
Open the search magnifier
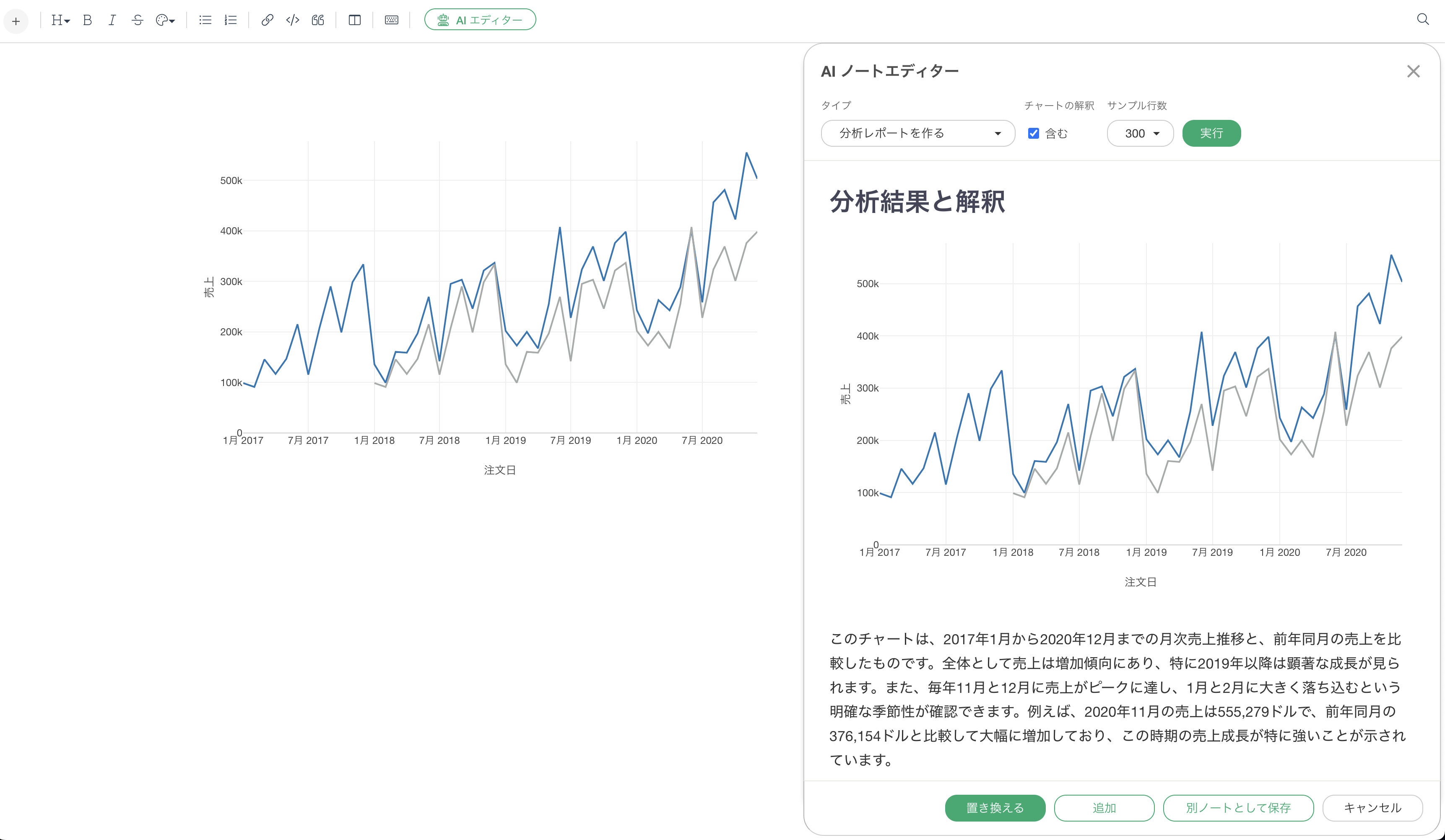1422,20
